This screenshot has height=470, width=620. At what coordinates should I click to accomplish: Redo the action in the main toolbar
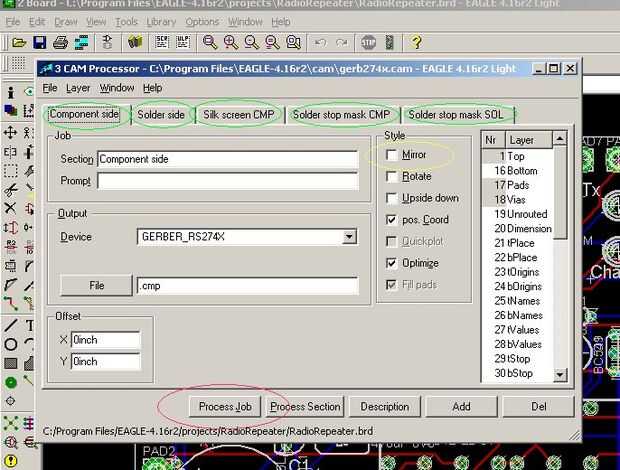(x=341, y=42)
